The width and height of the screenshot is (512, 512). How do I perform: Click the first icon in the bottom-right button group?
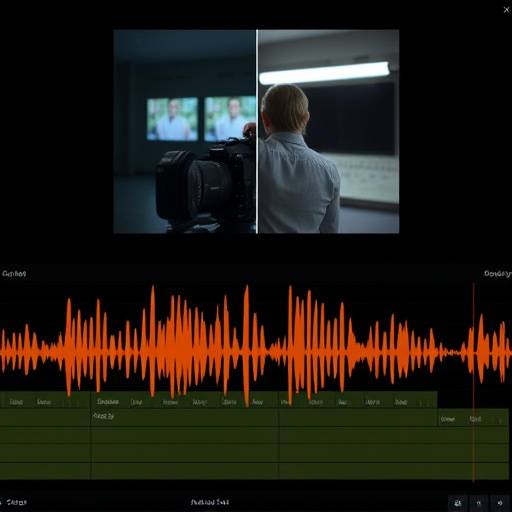tap(458, 503)
